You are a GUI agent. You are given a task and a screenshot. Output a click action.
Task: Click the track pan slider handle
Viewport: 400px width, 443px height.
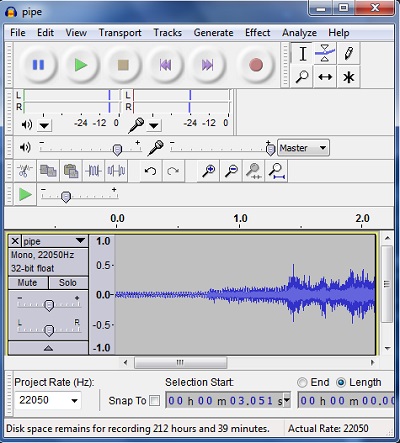coord(49,330)
